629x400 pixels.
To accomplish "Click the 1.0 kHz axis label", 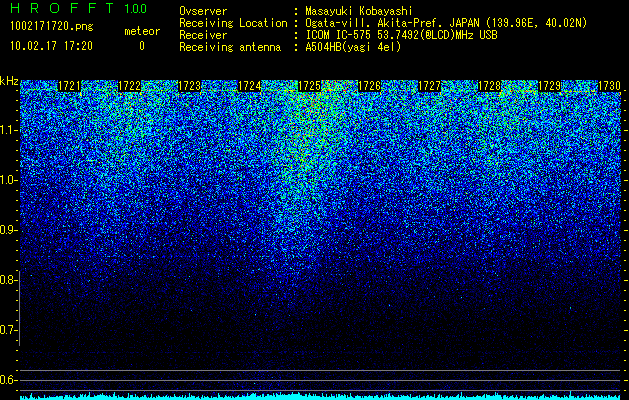I will click(x=9, y=180).
